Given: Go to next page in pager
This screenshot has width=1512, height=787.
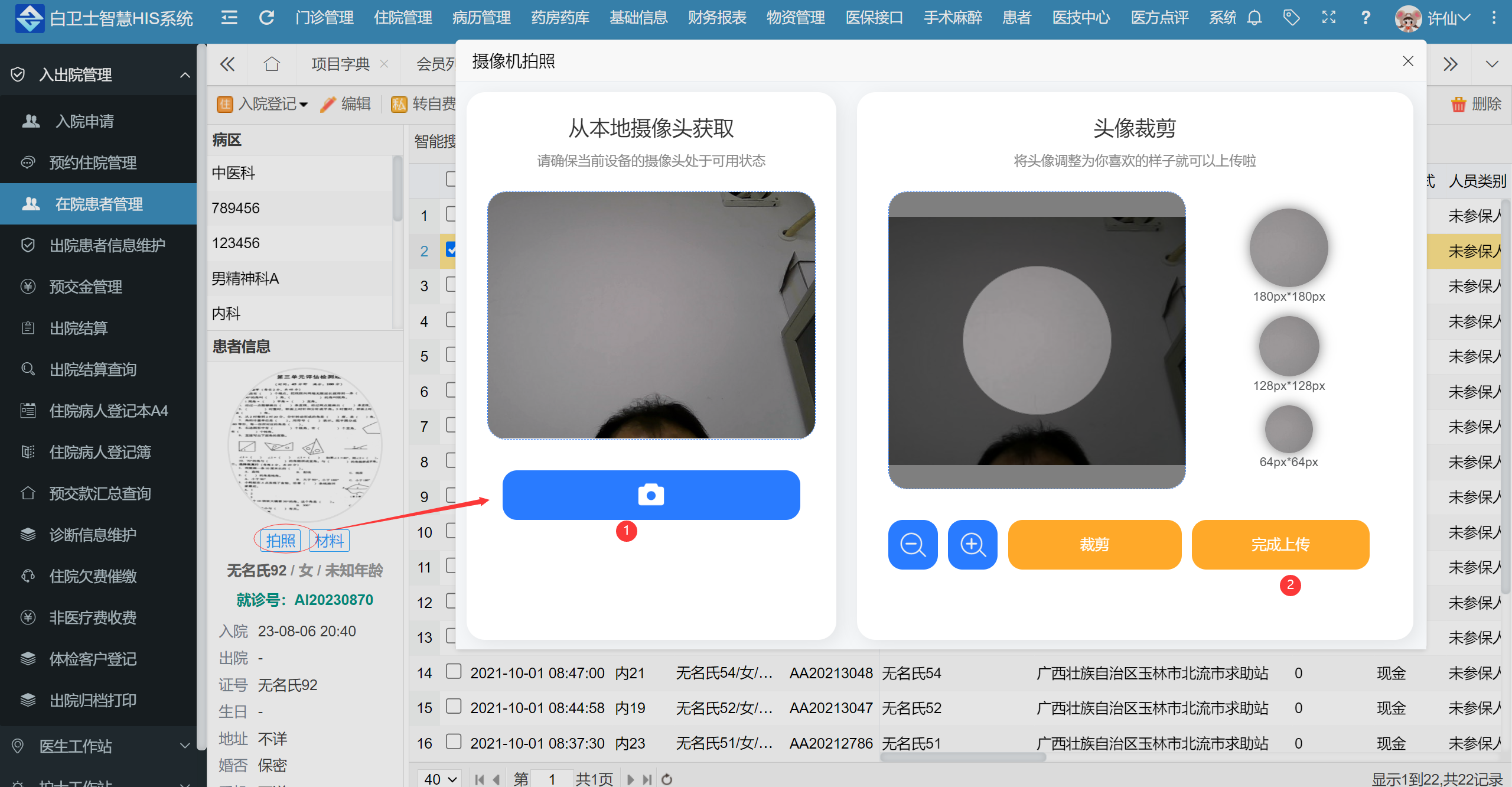Looking at the screenshot, I should click(630, 779).
